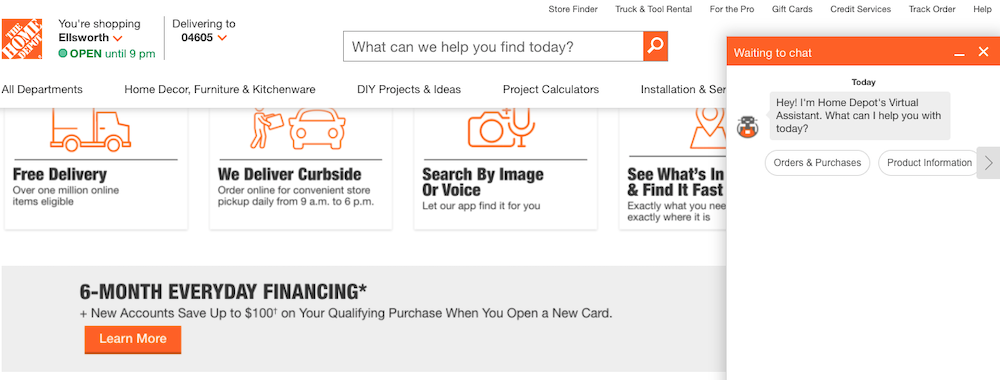Click the See What's In Stock heading
The height and width of the screenshot is (380, 1000).
coord(676,182)
